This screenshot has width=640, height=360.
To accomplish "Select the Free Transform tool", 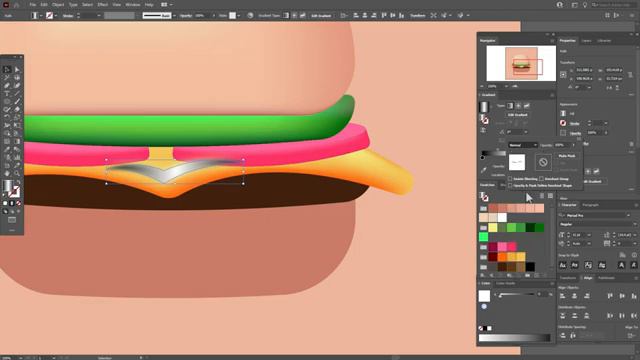I will tap(17, 125).
